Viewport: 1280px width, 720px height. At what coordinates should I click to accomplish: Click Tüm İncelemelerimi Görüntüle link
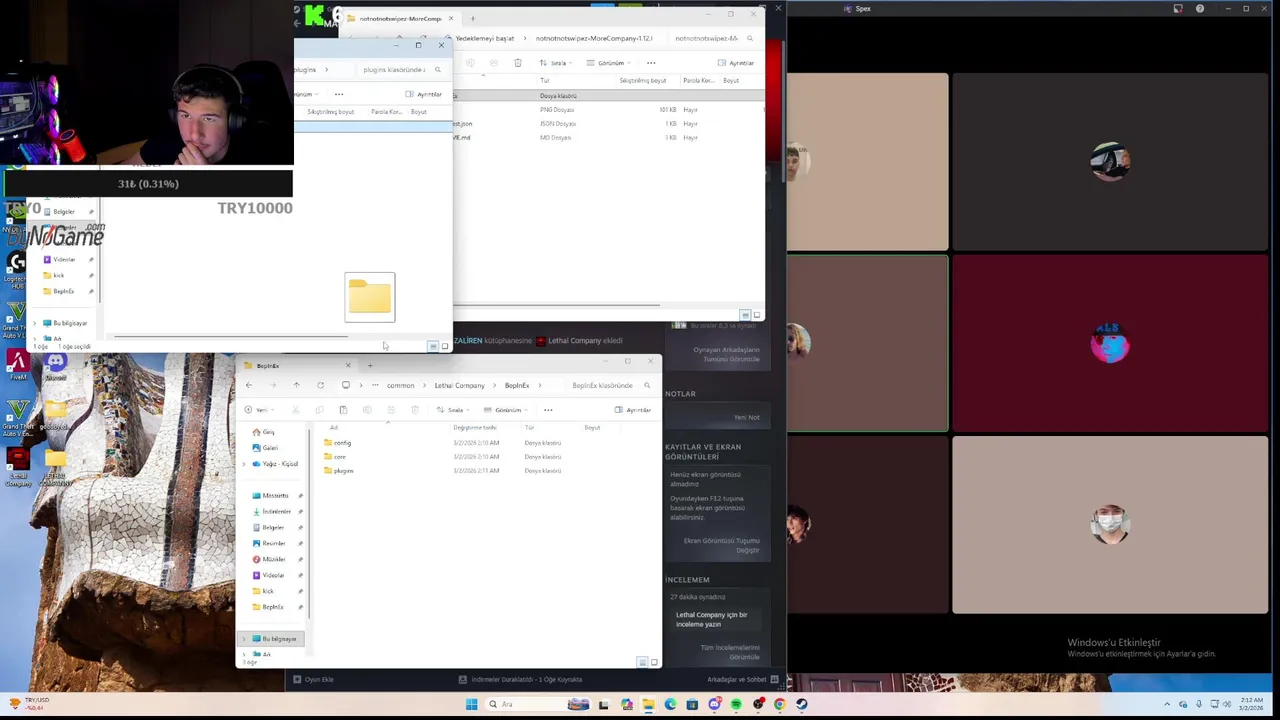coord(730,652)
